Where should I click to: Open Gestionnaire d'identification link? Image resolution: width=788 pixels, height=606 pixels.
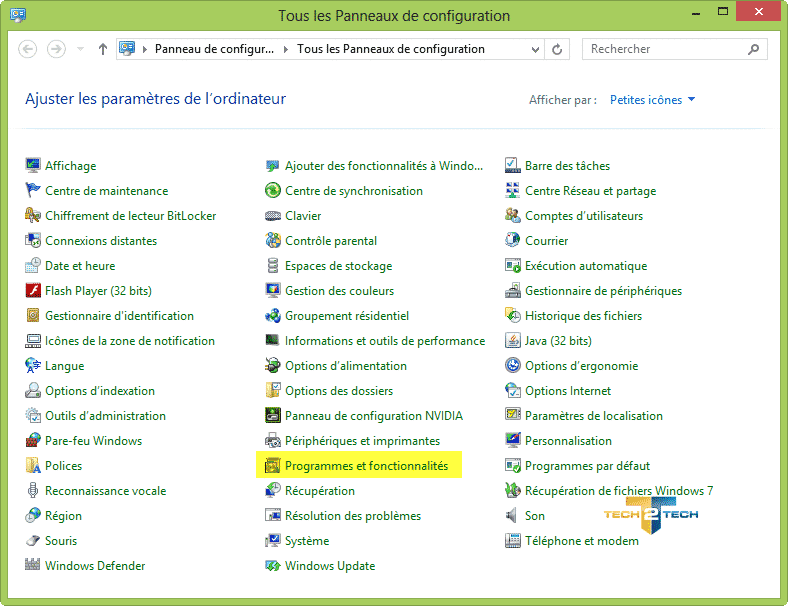click(x=120, y=316)
